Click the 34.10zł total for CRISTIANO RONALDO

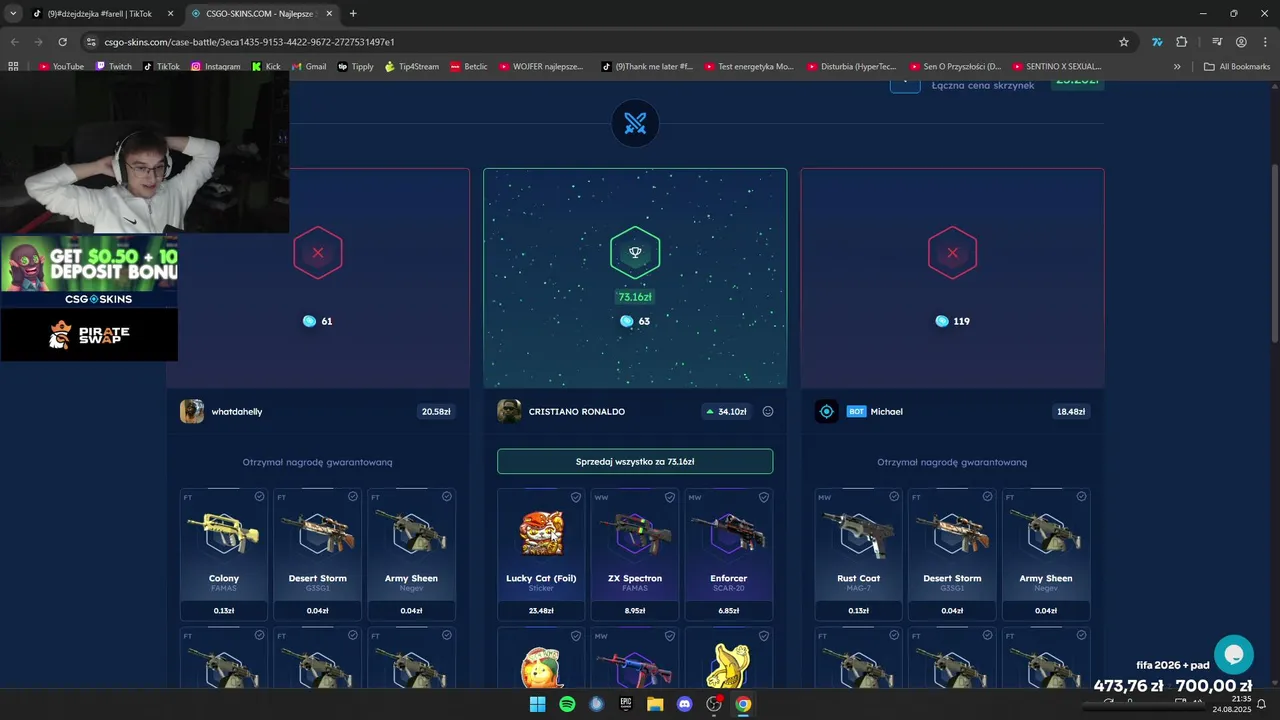pos(726,411)
